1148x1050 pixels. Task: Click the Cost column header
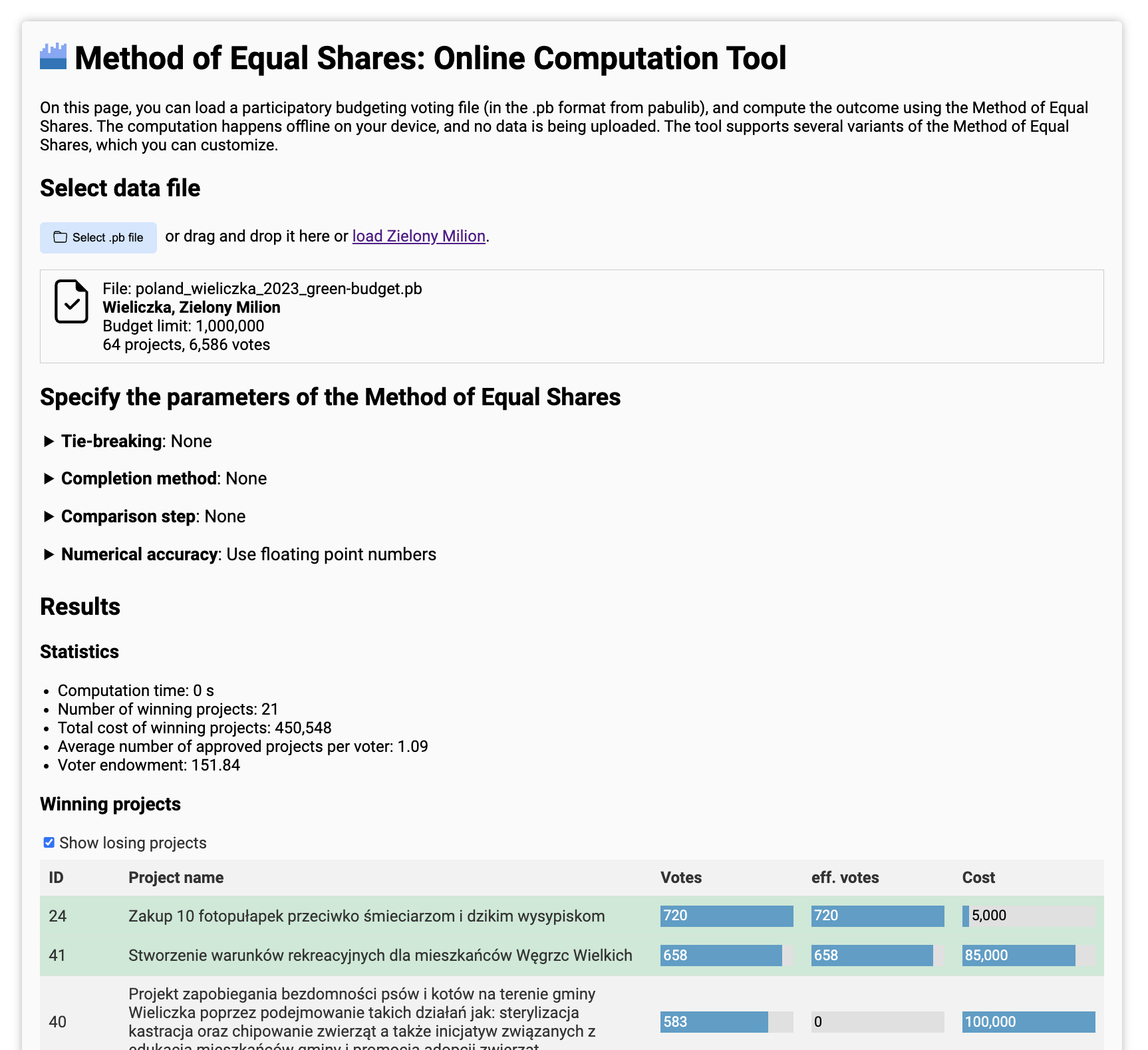point(978,878)
